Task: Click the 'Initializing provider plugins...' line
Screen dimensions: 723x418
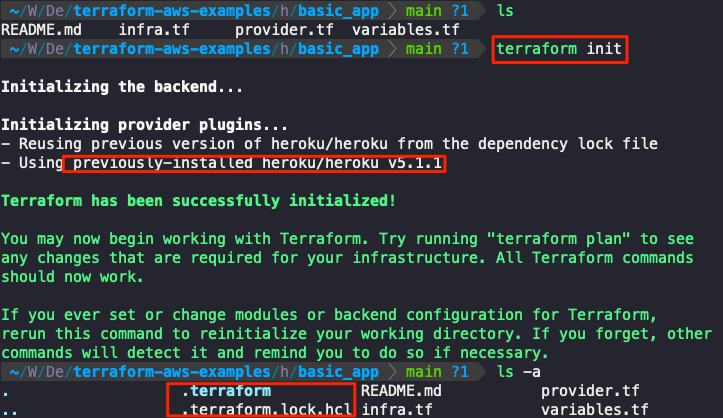Action: coord(144,125)
